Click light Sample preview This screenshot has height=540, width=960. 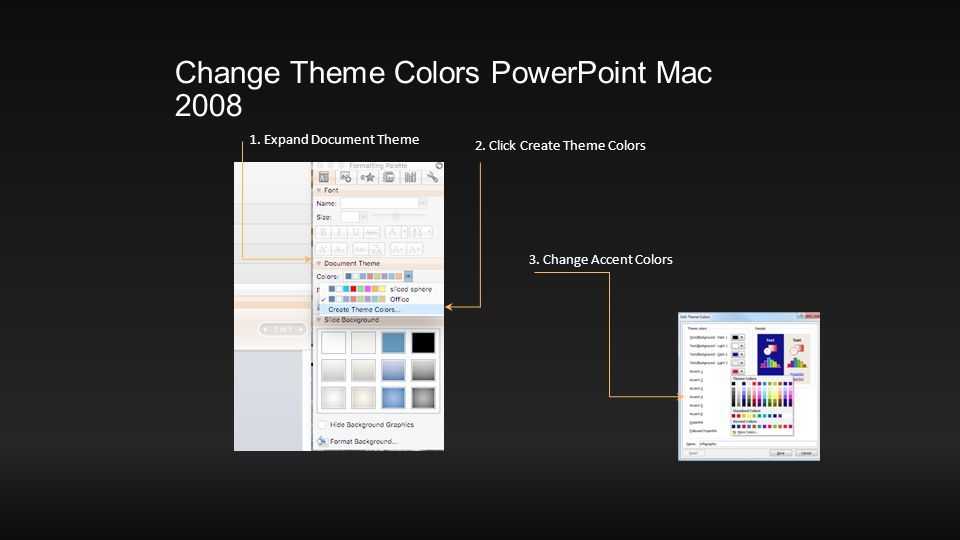pos(798,358)
